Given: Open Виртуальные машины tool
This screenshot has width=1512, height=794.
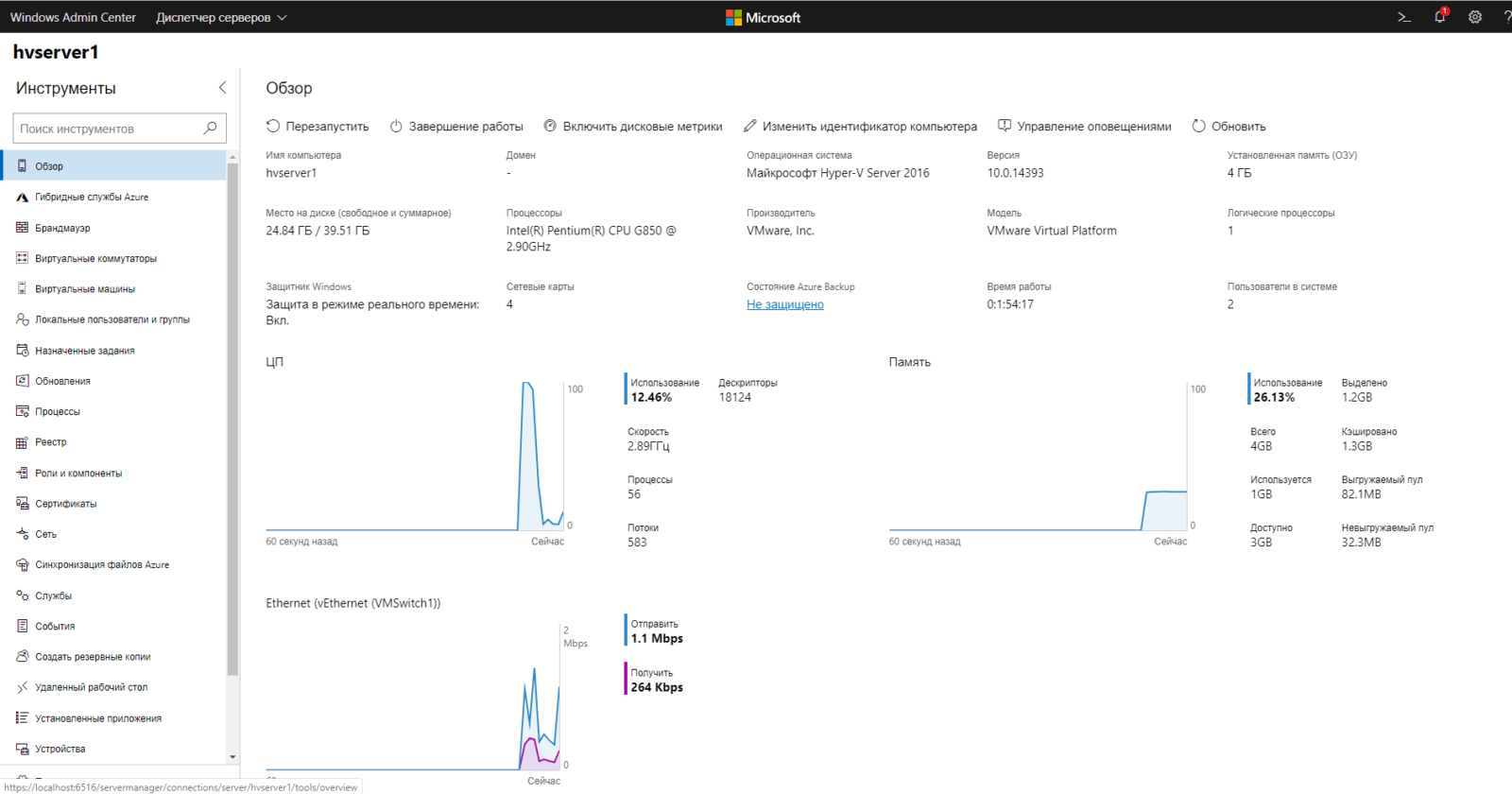Looking at the screenshot, I should click(113, 288).
